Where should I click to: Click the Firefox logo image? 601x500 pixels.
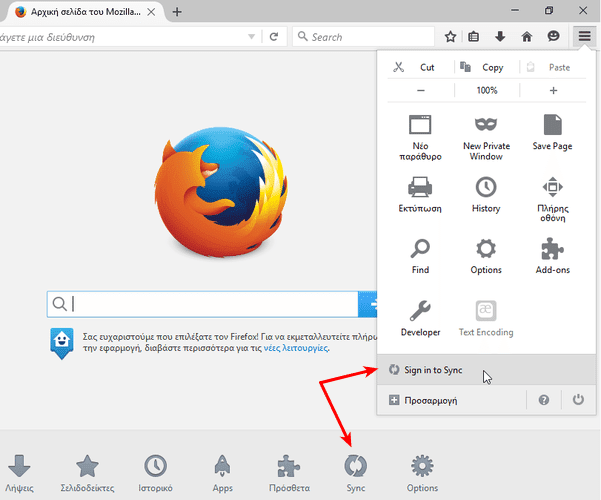pos(221,192)
